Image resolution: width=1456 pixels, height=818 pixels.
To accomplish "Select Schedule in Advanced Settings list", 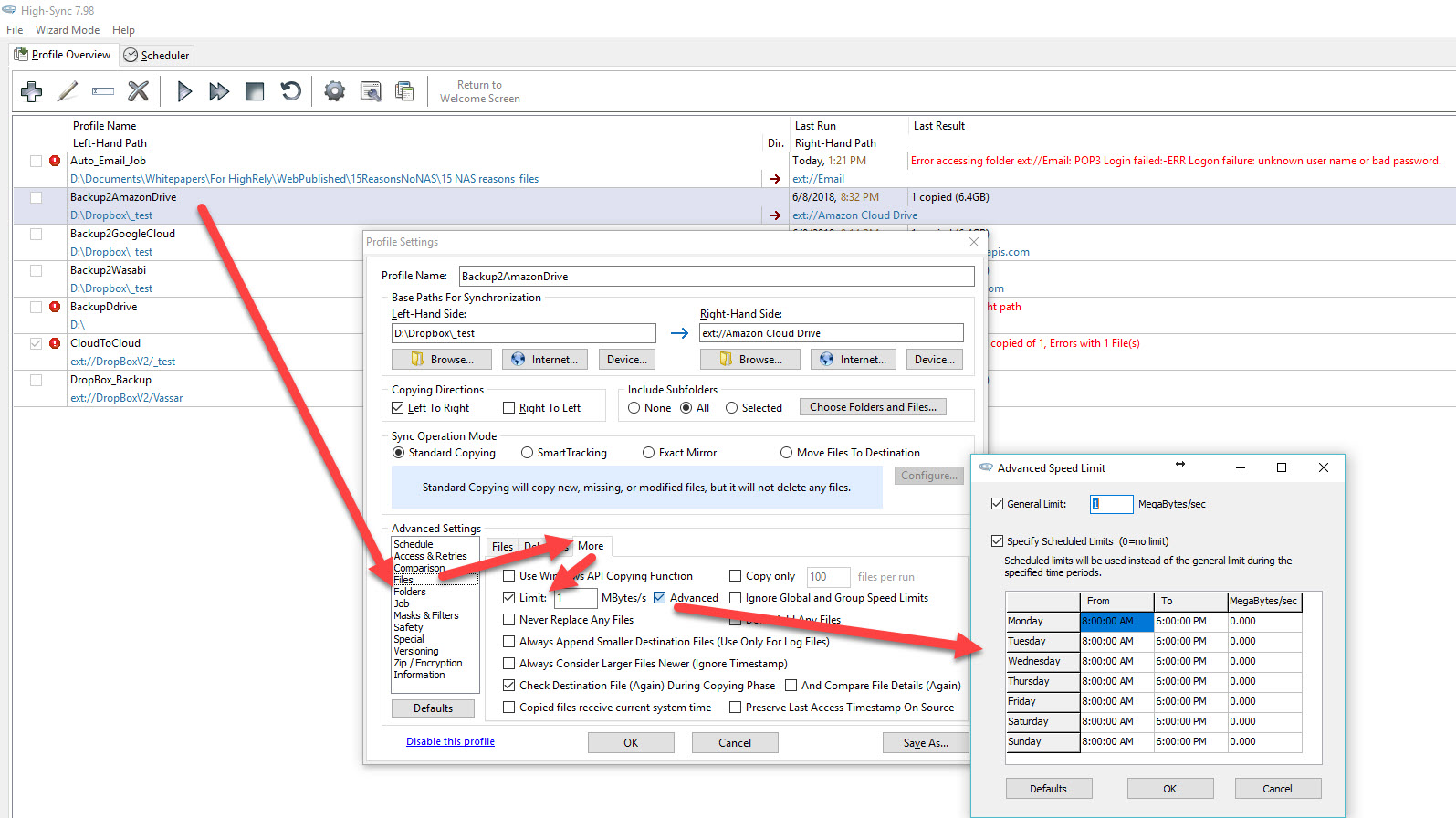I will point(414,544).
